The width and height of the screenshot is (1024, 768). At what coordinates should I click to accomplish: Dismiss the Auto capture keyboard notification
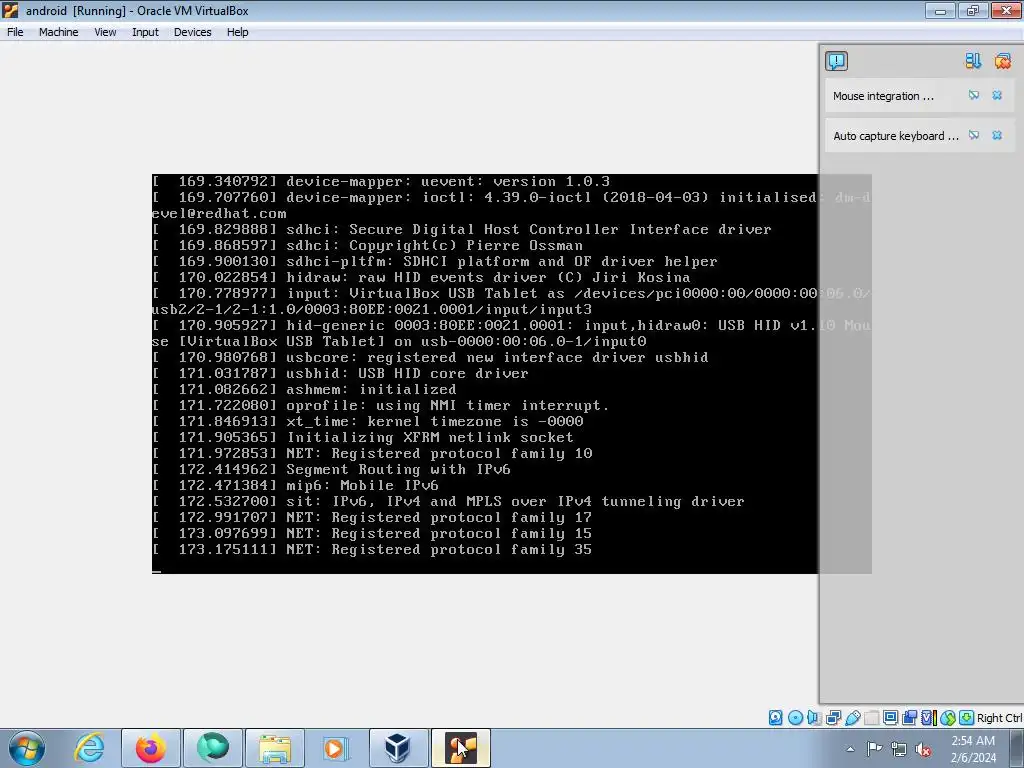(x=997, y=135)
